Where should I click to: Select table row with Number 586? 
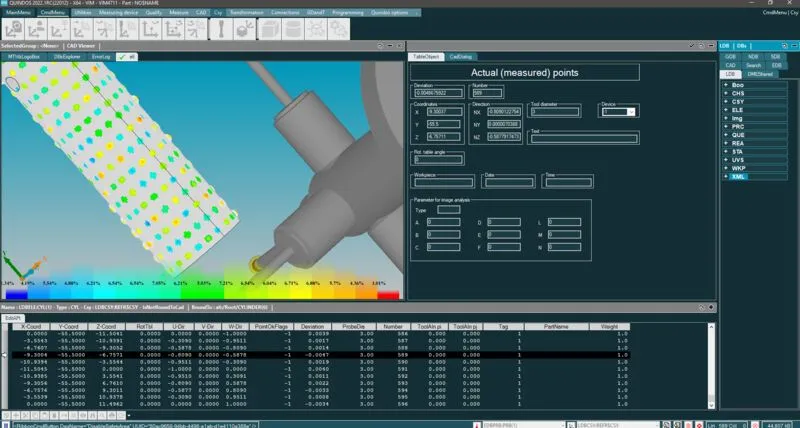[320, 333]
